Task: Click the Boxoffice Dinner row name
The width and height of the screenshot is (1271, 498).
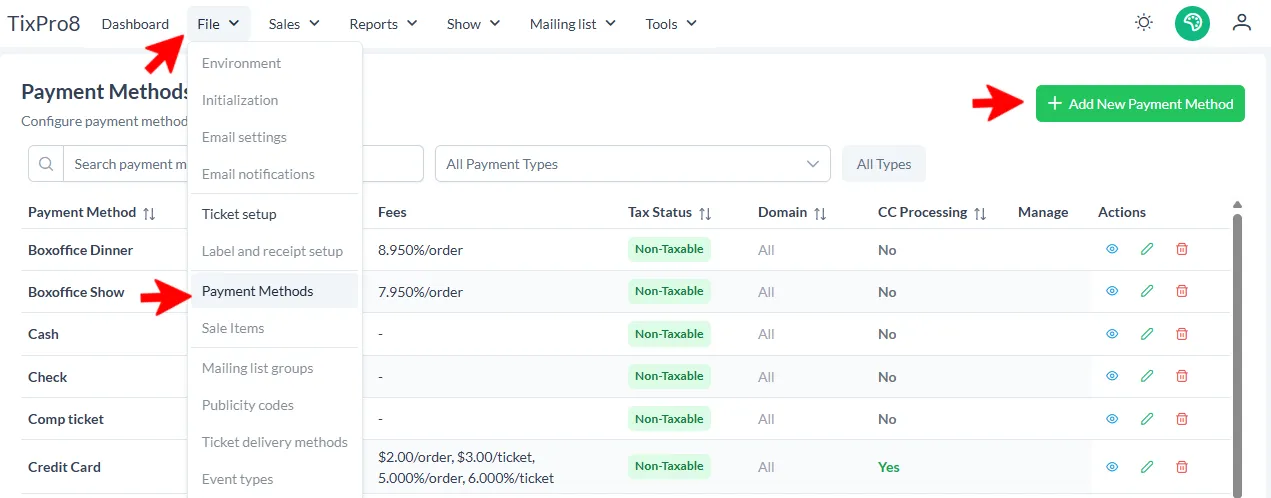Action: [80, 250]
